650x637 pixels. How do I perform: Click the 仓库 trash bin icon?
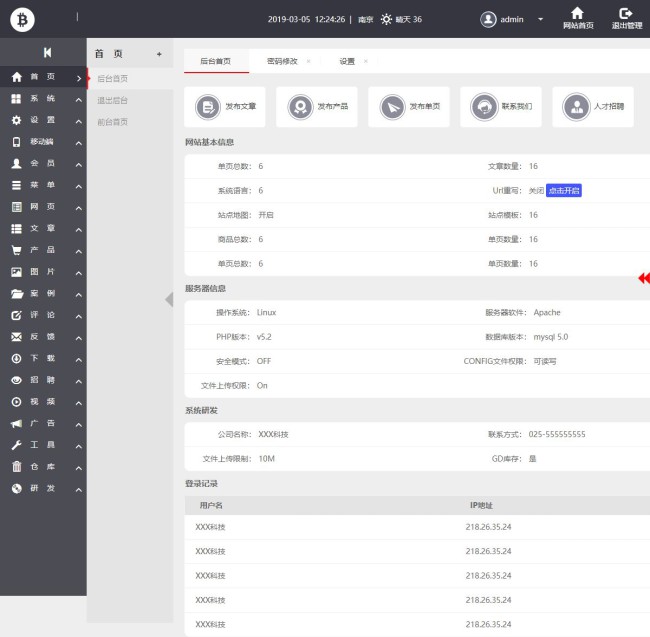click(x=16, y=467)
